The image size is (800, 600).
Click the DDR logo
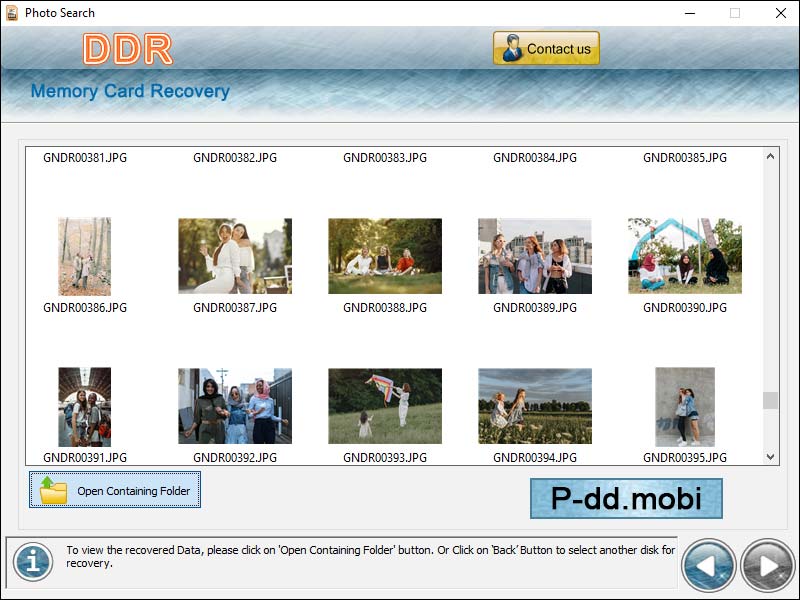tap(127, 47)
